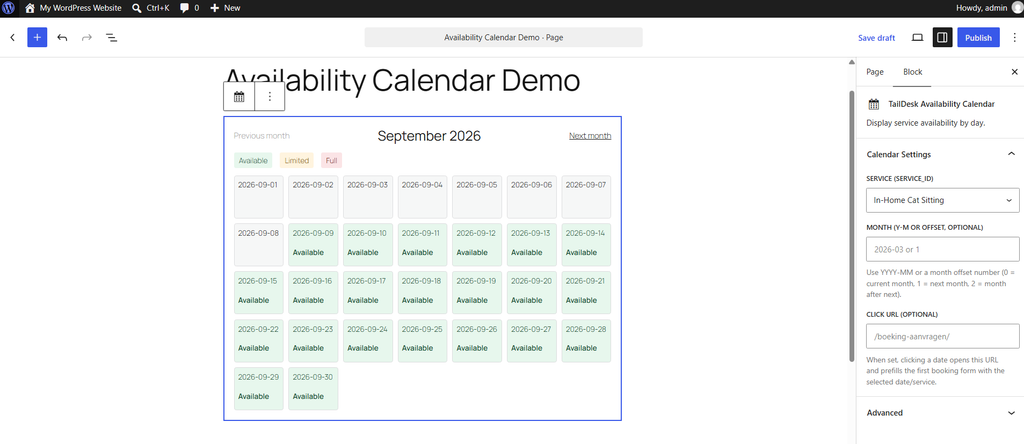Click the Month offset input field
The image size is (1024, 444).
pyautogui.click(x=942, y=249)
